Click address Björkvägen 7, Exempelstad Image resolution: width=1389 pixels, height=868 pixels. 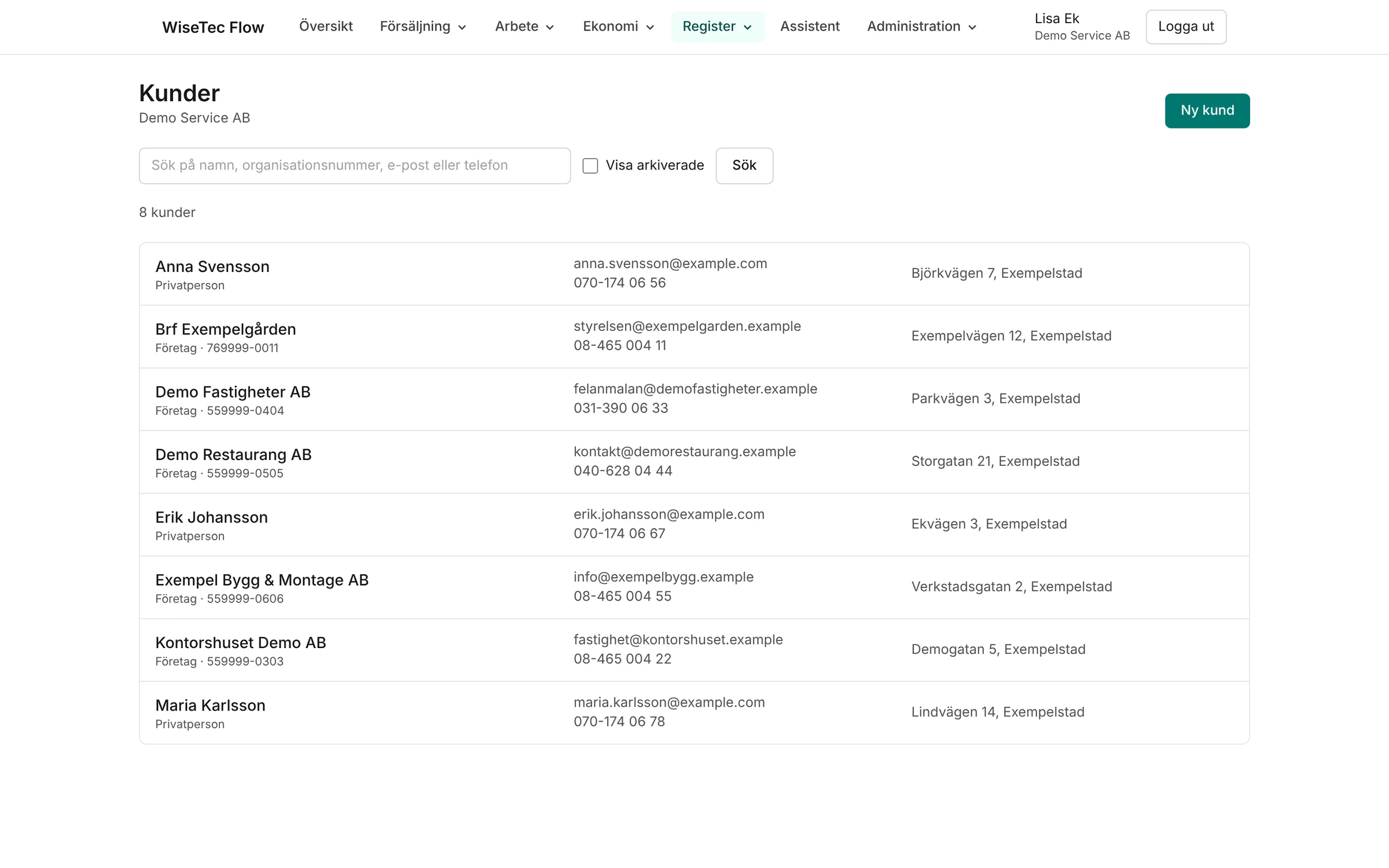[x=997, y=273]
